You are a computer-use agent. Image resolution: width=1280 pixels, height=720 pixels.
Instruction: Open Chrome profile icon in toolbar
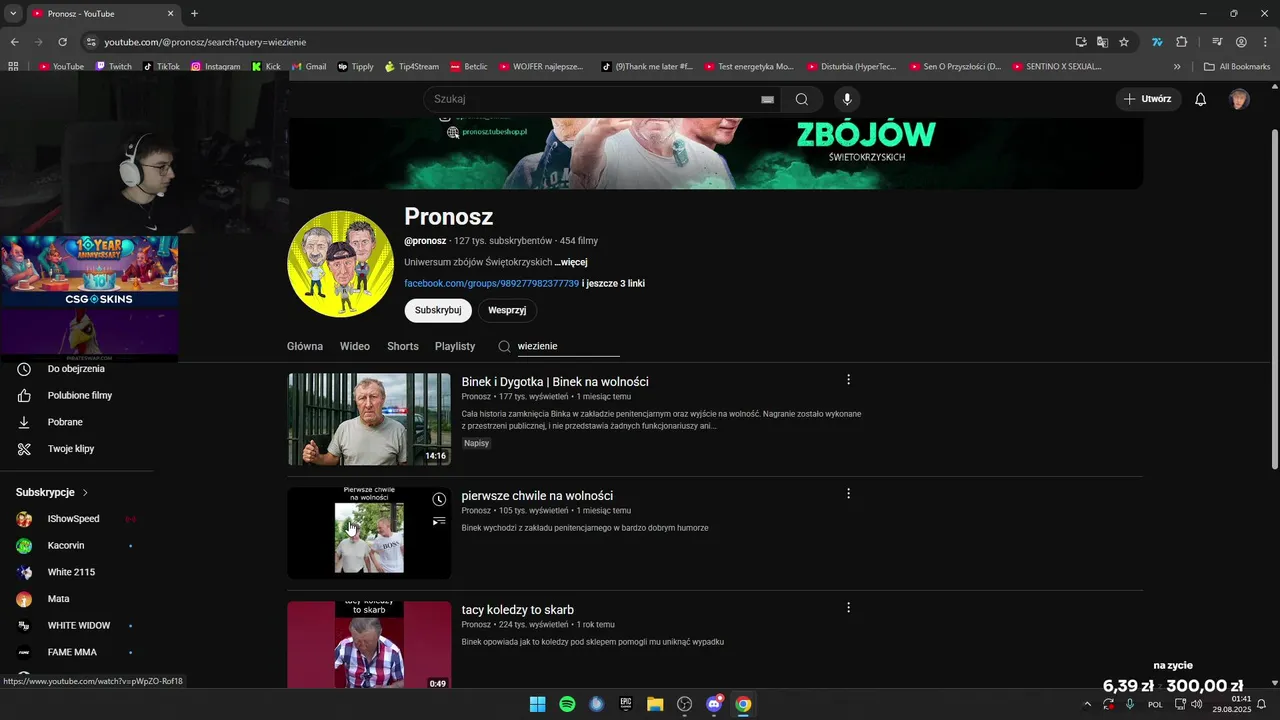[1241, 42]
